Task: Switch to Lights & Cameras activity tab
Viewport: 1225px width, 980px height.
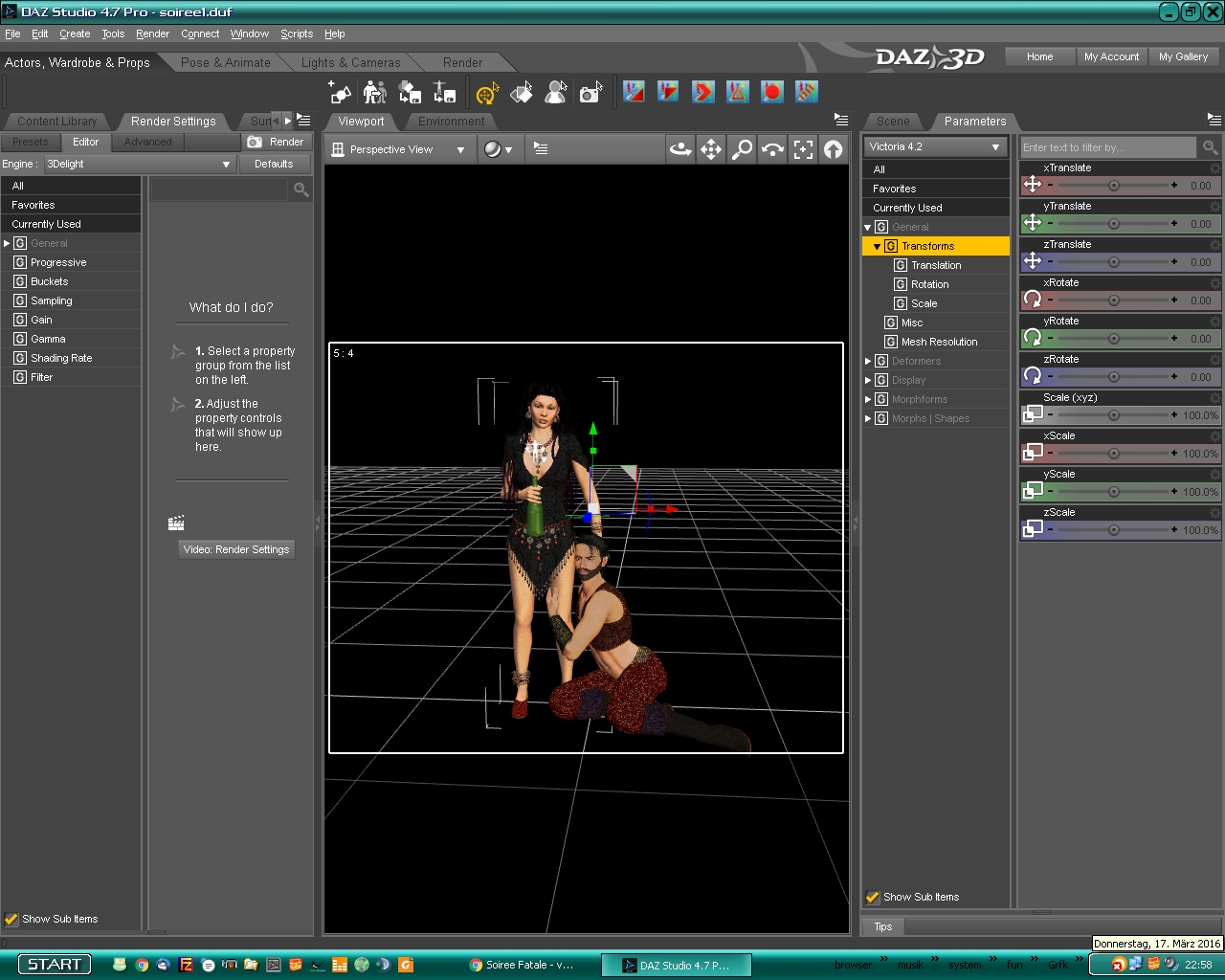Action: pos(350,62)
